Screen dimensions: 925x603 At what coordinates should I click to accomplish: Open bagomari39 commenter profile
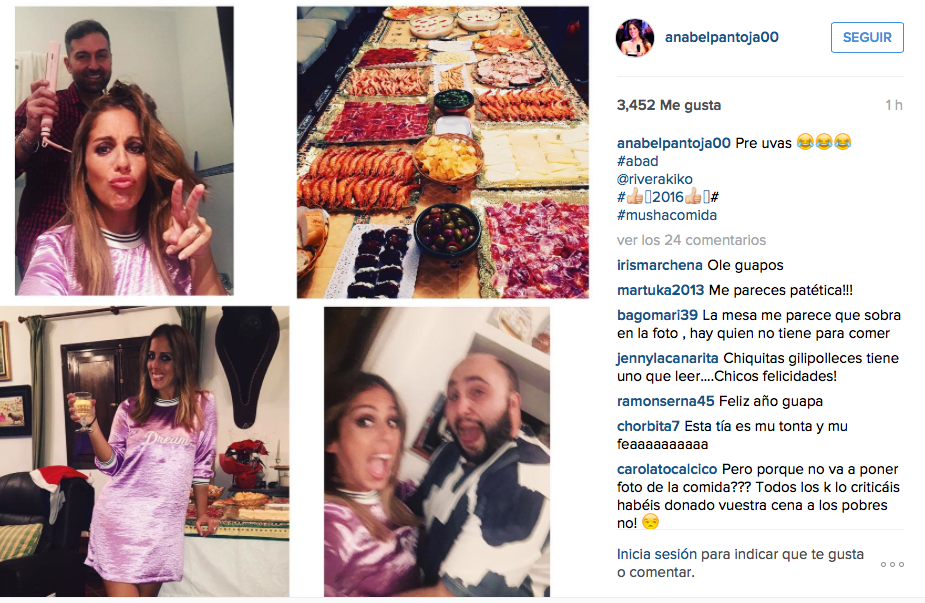[x=657, y=316]
